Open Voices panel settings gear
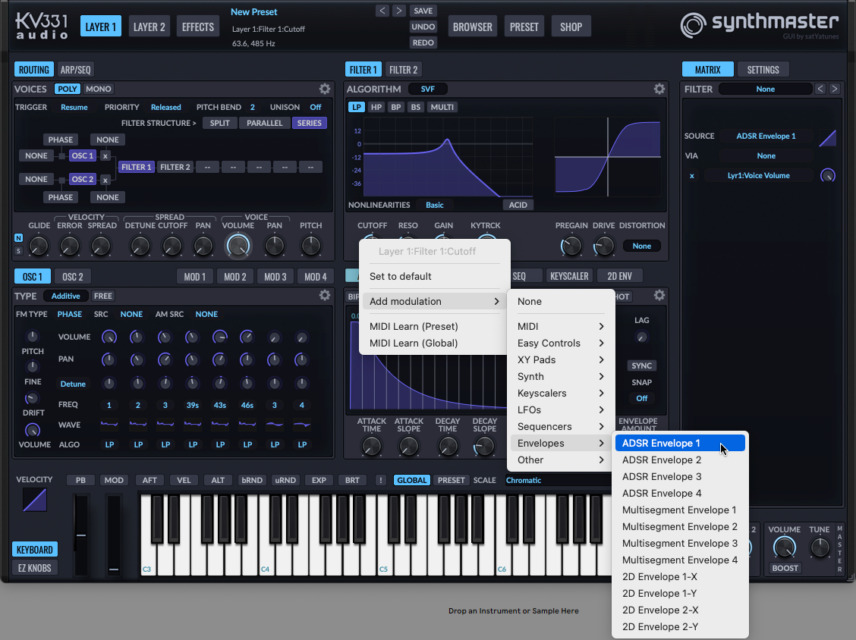This screenshot has height=640, width=856. point(325,88)
